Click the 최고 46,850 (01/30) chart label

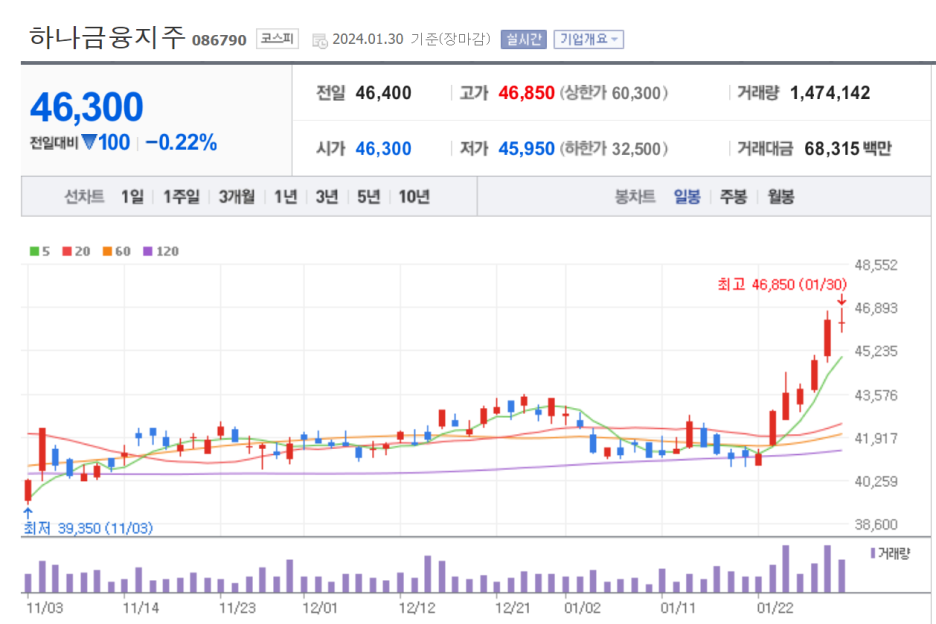click(782, 284)
